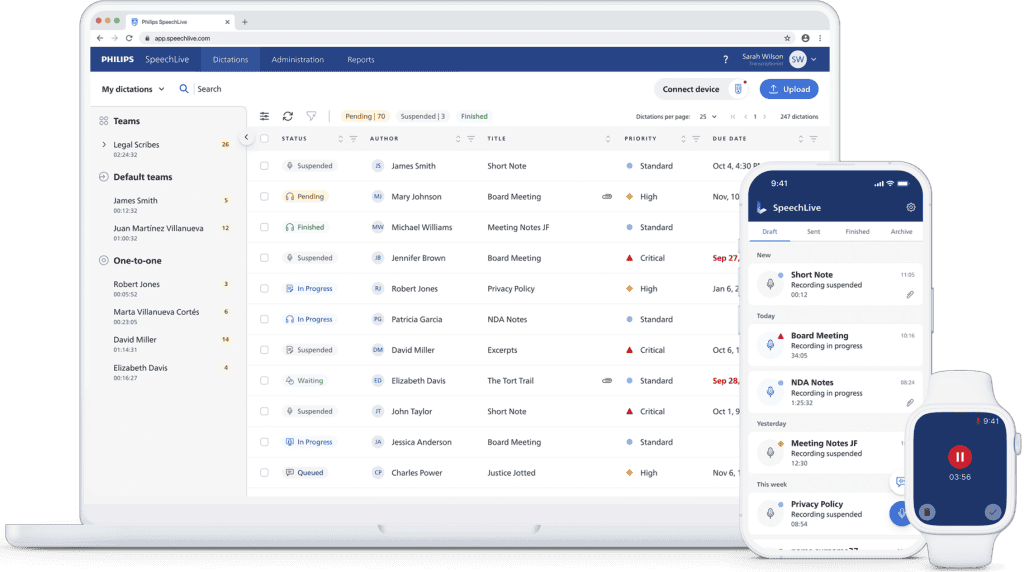The image size is (1024, 572).
Task: Go back in browser history
Action: pos(100,38)
